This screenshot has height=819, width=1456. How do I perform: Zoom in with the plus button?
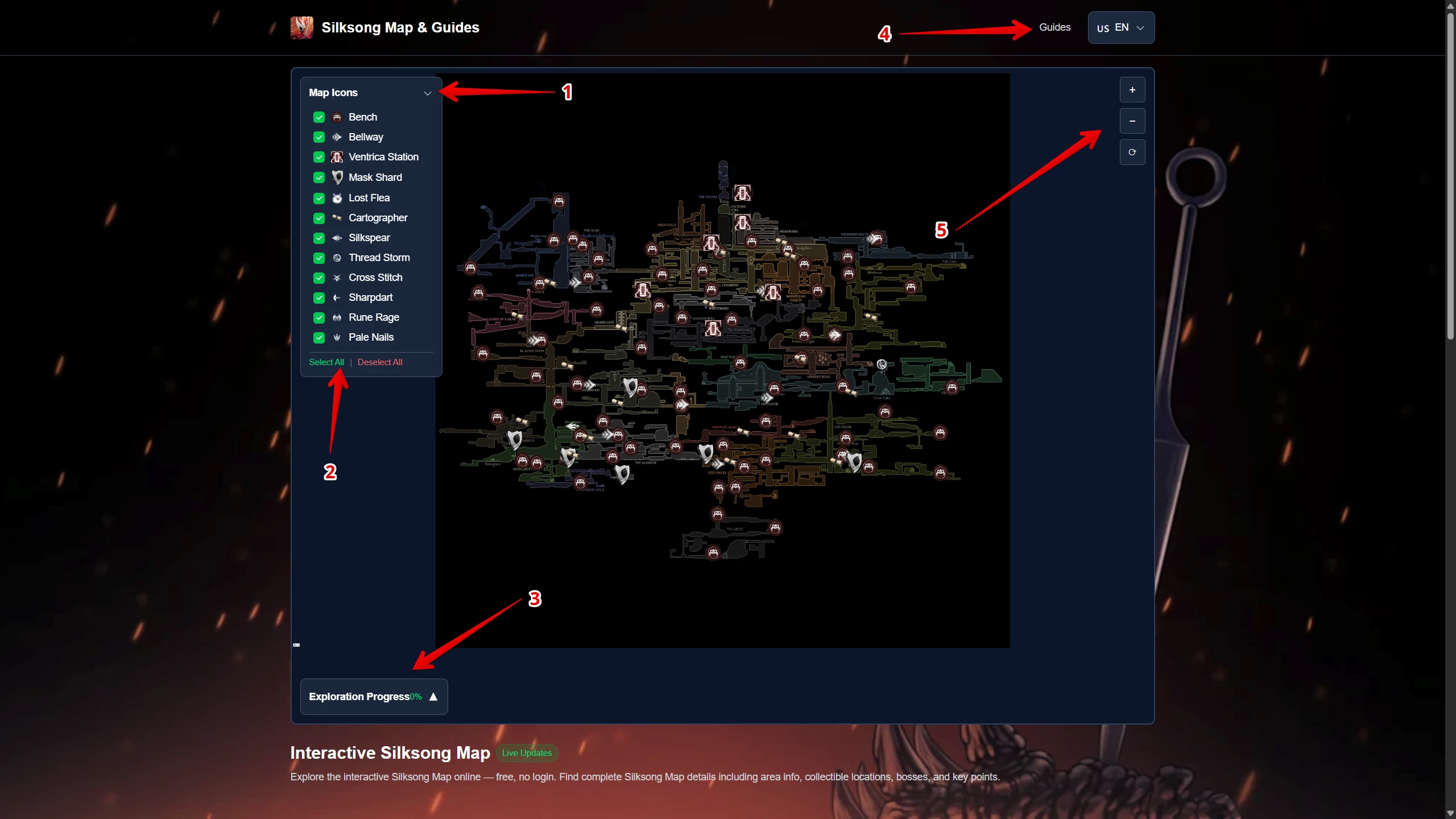pos(1132,90)
